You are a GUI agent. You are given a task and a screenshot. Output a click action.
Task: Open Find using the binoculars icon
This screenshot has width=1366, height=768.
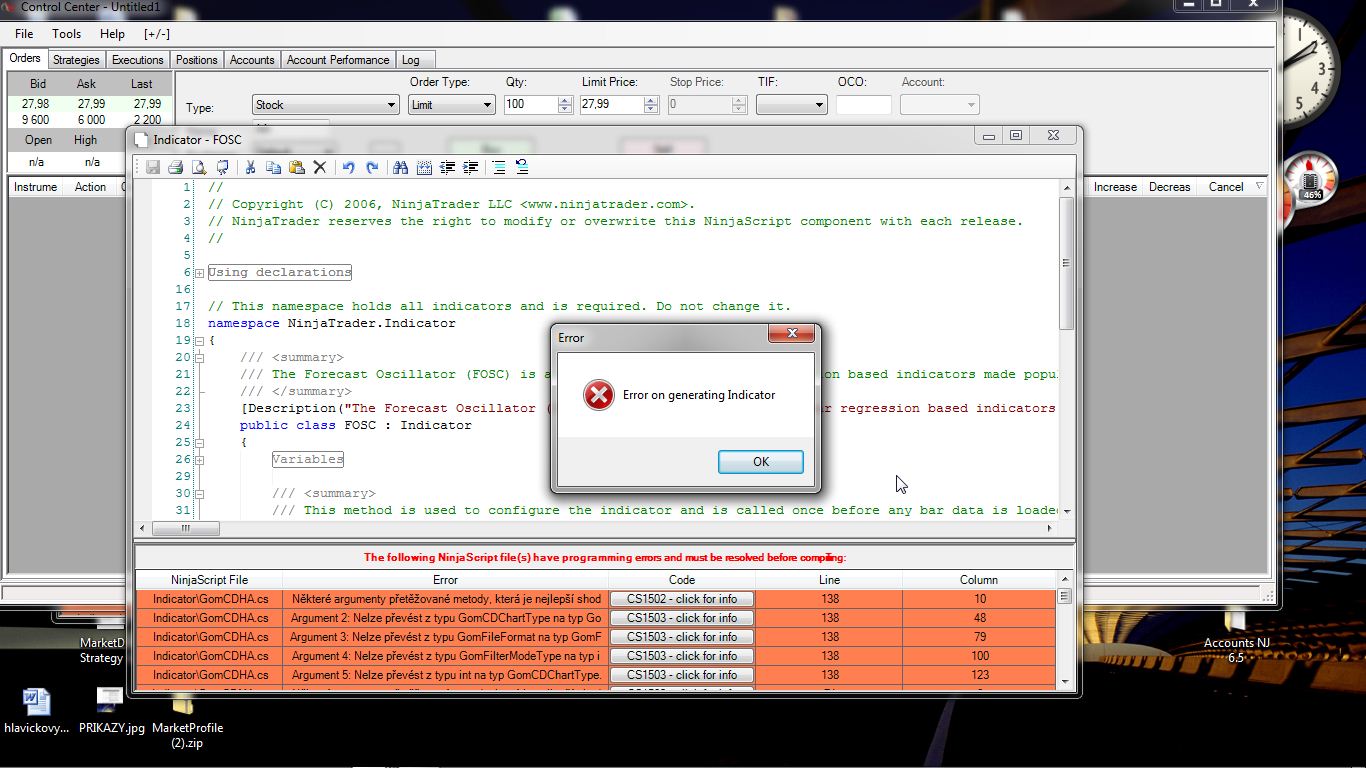point(400,167)
